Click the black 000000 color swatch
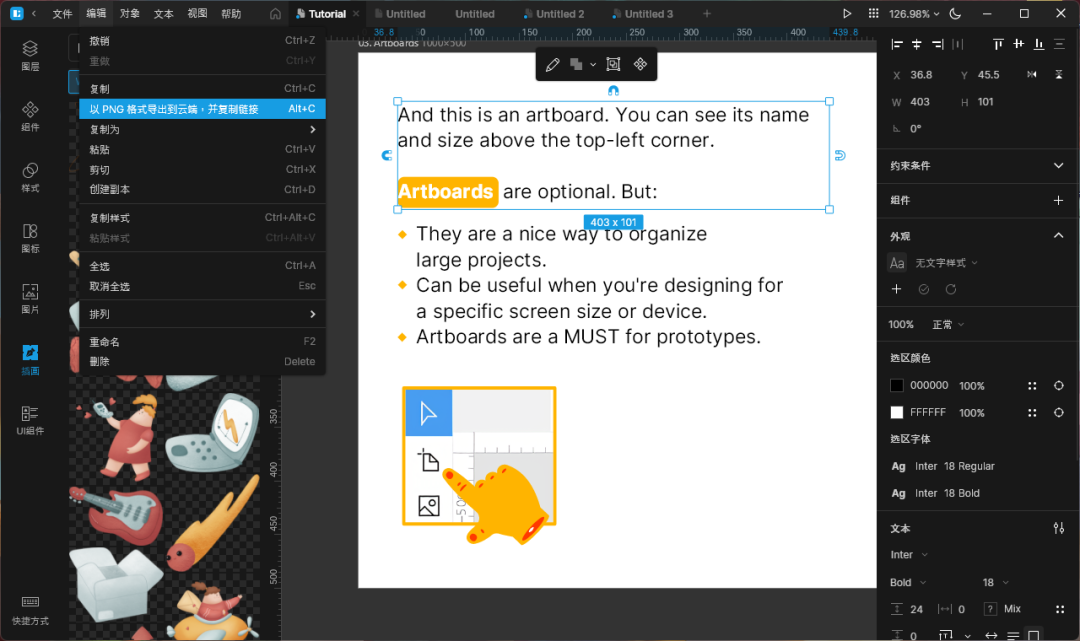Screen dimensions: 1080x641 (897, 386)
